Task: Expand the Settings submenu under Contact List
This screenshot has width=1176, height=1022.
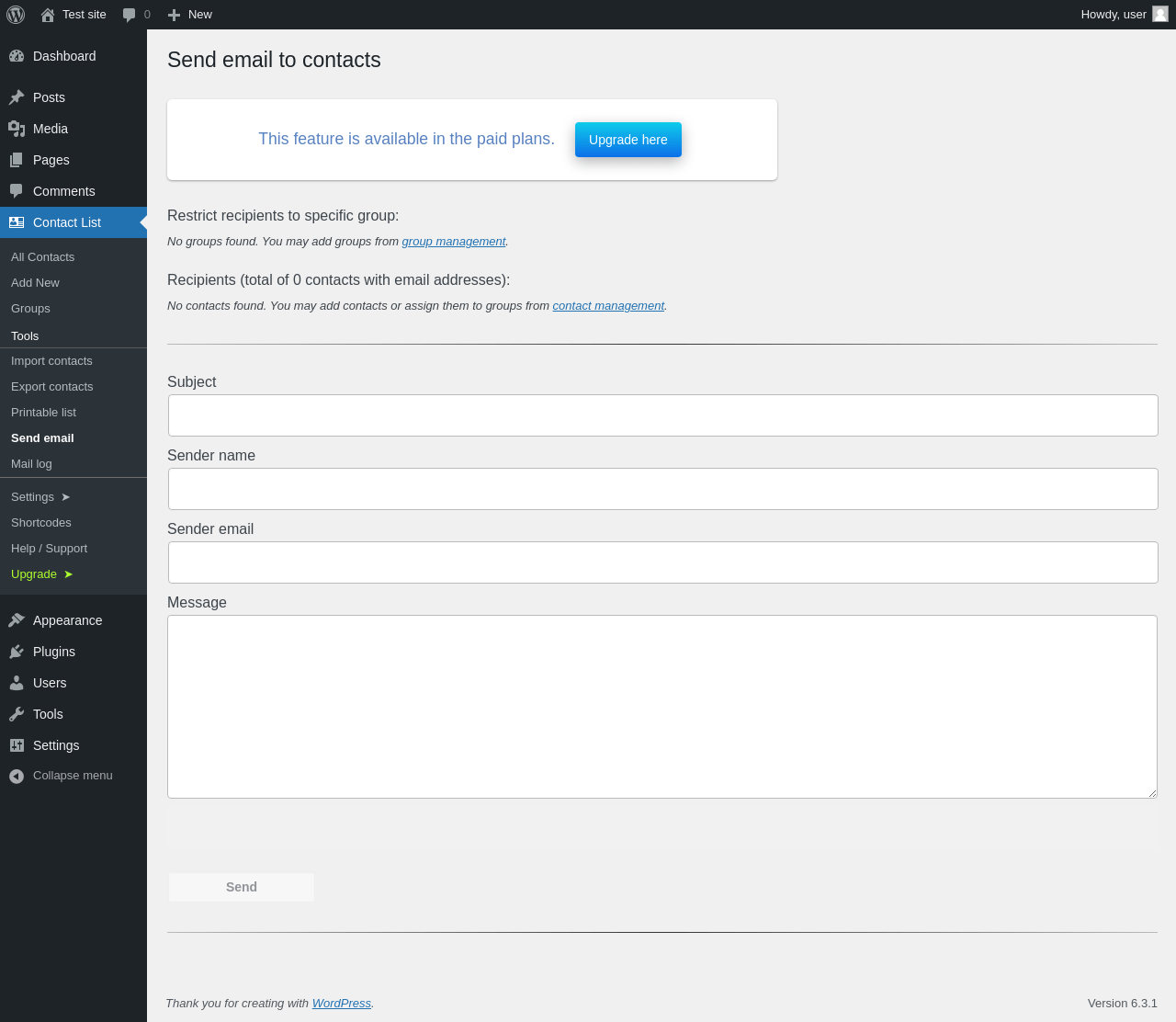Action: pos(40,497)
